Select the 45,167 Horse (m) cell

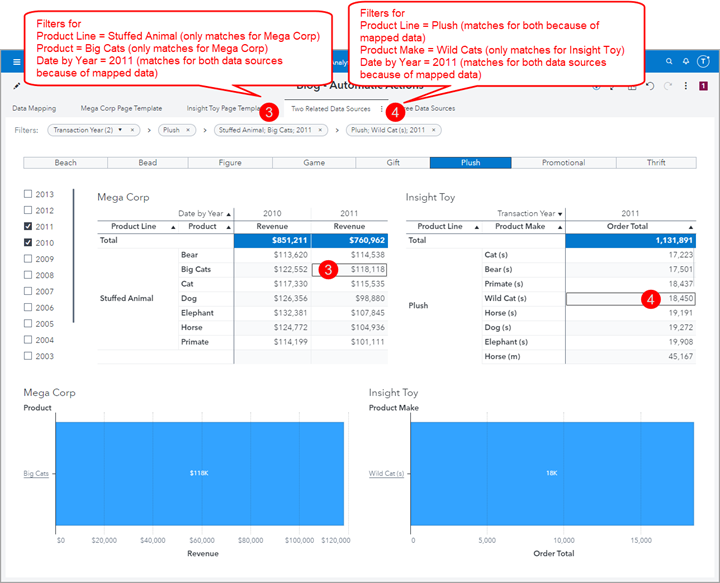click(x=630, y=357)
